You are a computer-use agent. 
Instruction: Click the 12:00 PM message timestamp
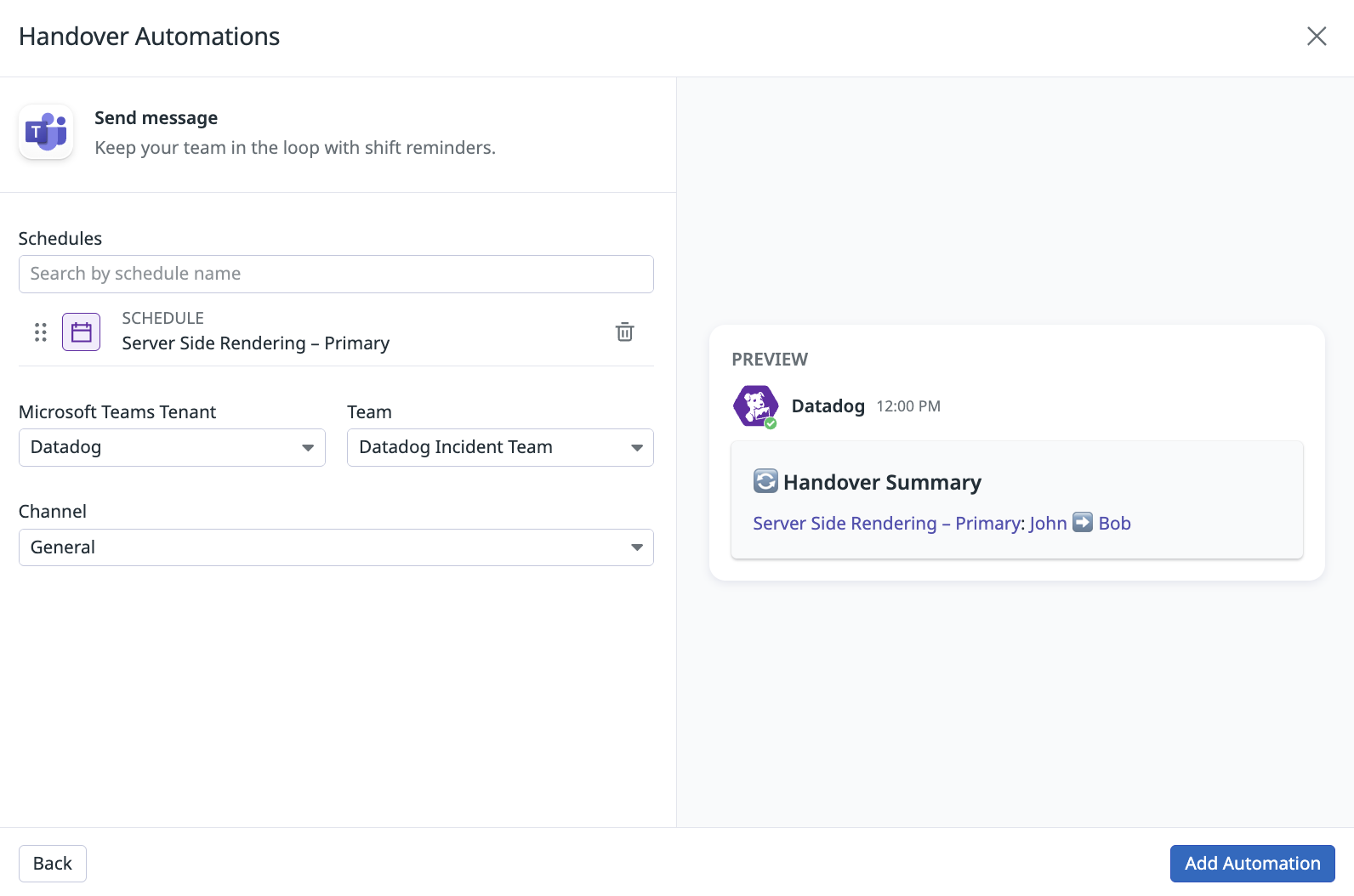(x=908, y=406)
